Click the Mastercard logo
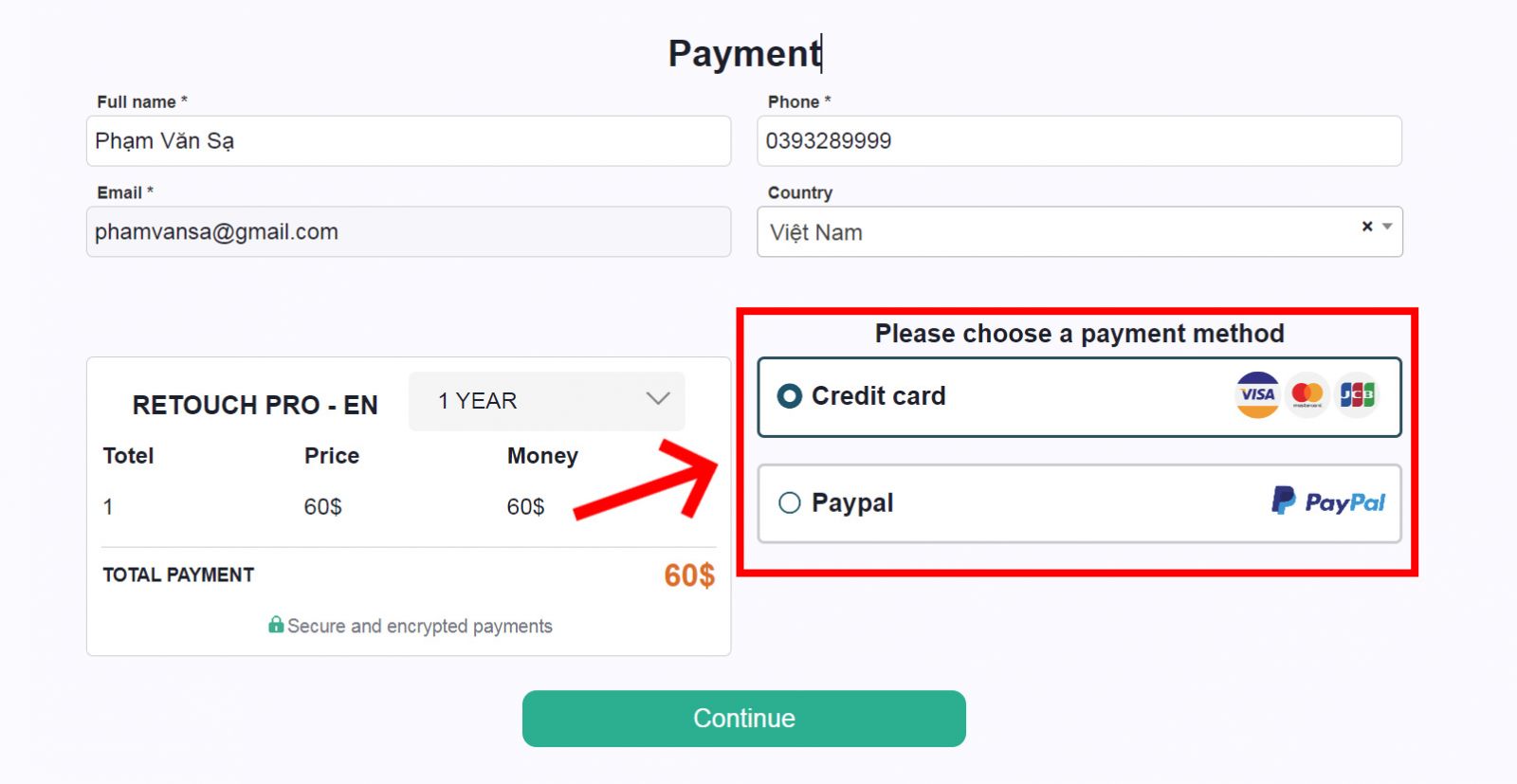Image resolution: width=1517 pixels, height=784 pixels. click(1307, 394)
